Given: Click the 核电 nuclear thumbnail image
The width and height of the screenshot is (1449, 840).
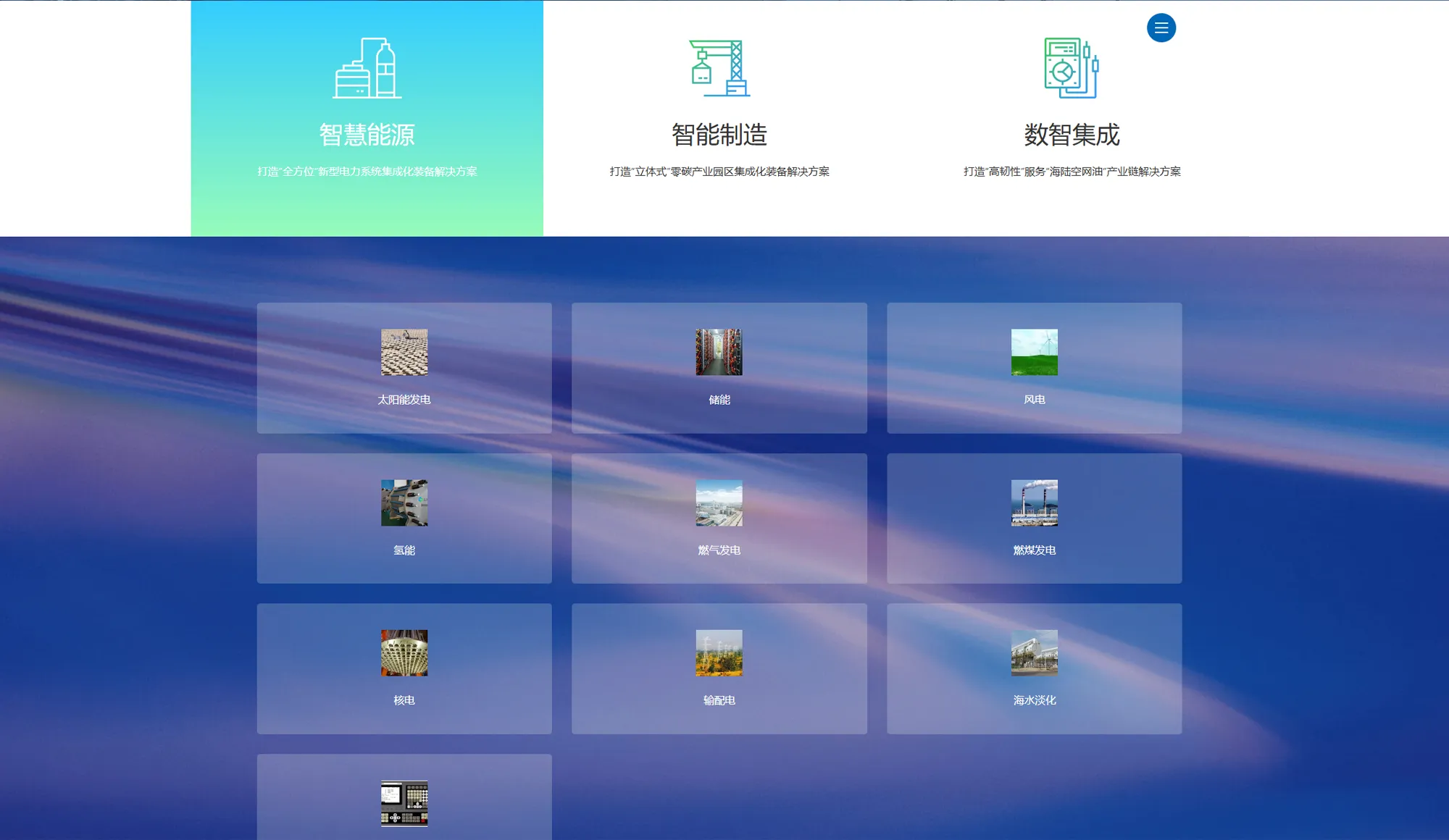Looking at the screenshot, I should (x=404, y=653).
